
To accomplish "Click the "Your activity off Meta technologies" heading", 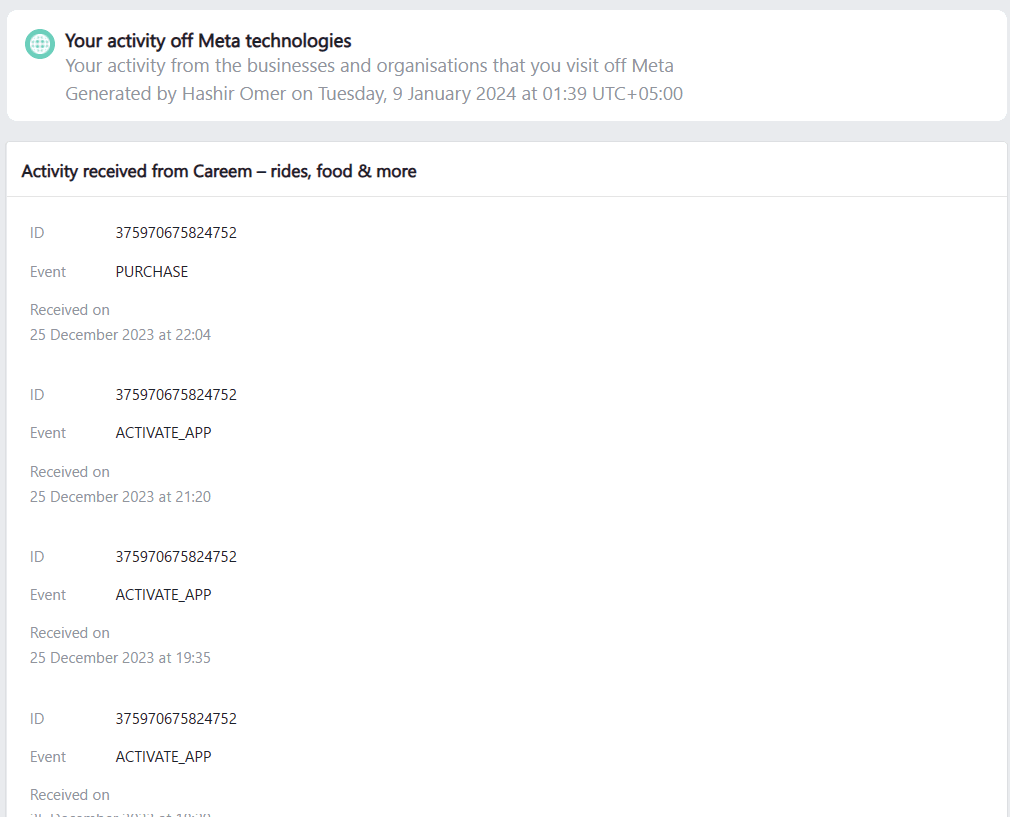I will coord(208,41).
